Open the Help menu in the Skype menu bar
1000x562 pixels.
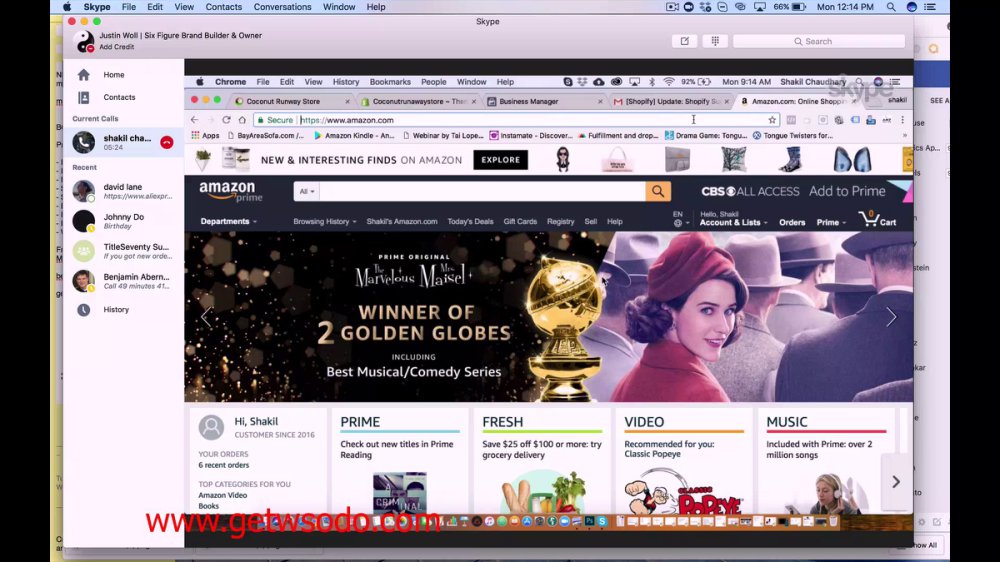tap(376, 7)
